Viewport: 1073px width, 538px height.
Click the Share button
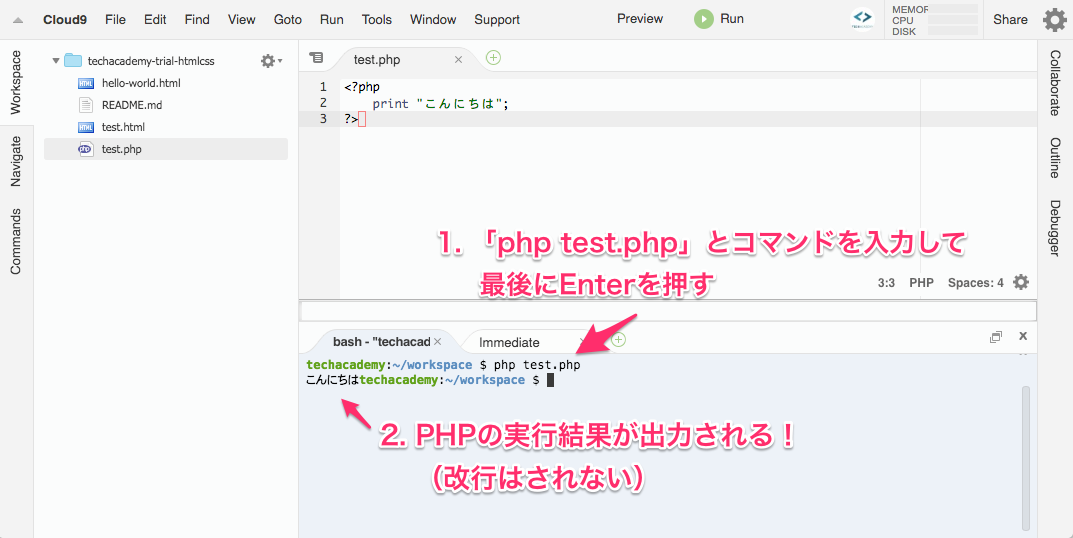(1010, 19)
